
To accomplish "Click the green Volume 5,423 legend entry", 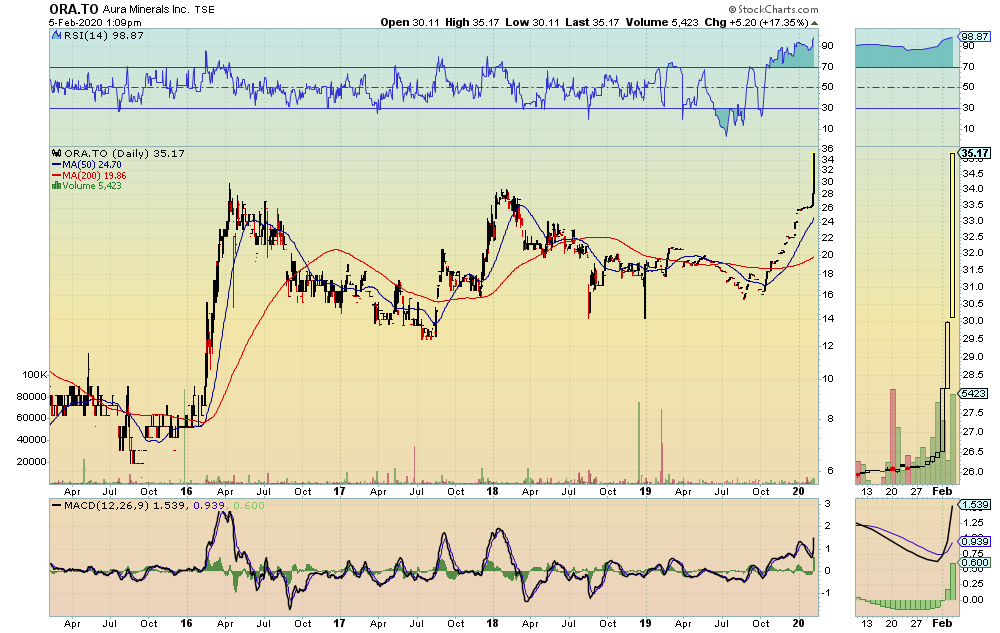I will point(91,186).
